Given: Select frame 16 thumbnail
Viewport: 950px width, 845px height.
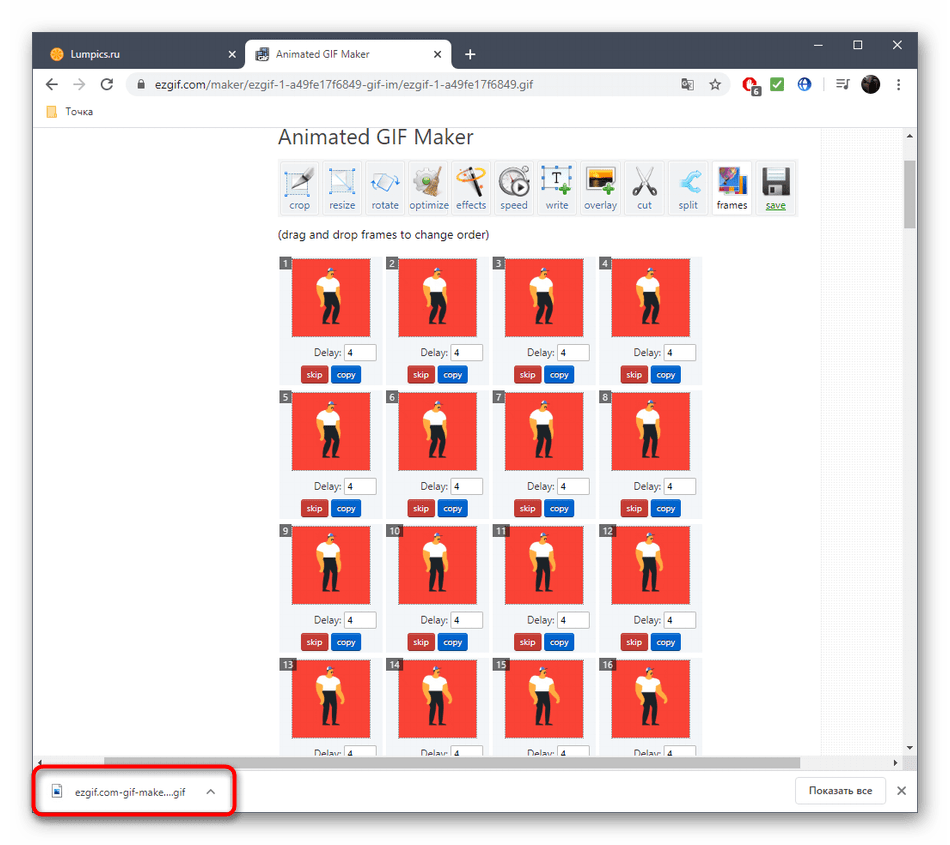Looking at the screenshot, I should coord(651,699).
